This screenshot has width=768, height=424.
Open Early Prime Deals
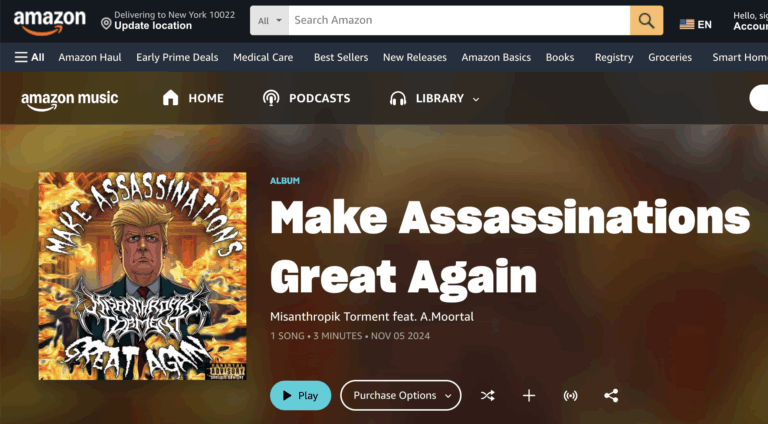(177, 57)
